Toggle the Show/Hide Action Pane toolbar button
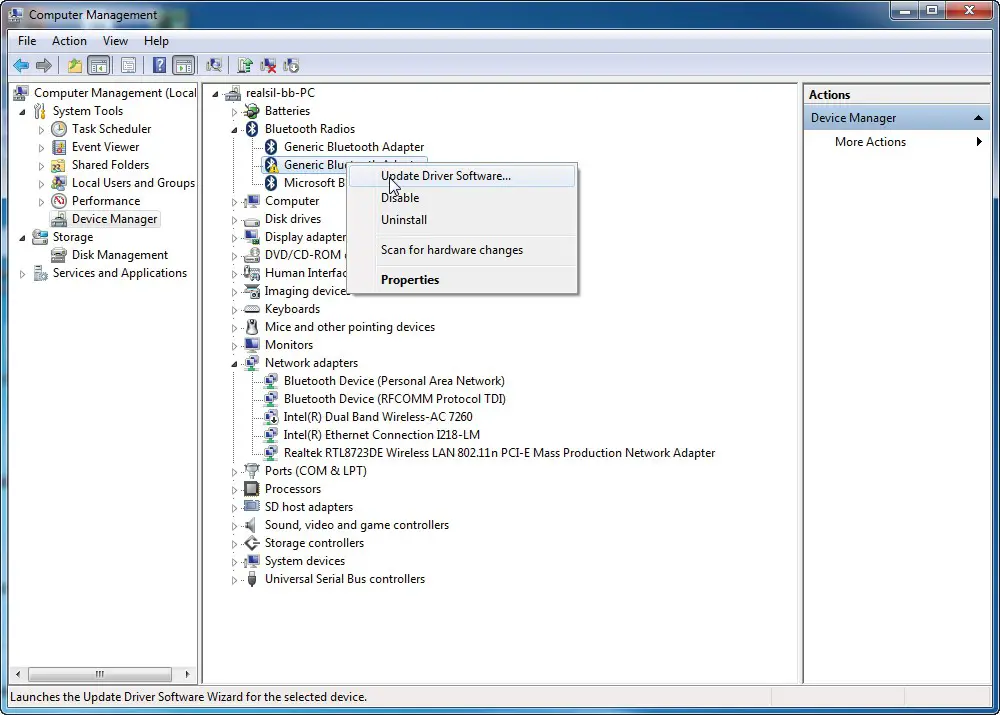Screen dimensions: 1000x715 [x=183, y=65]
